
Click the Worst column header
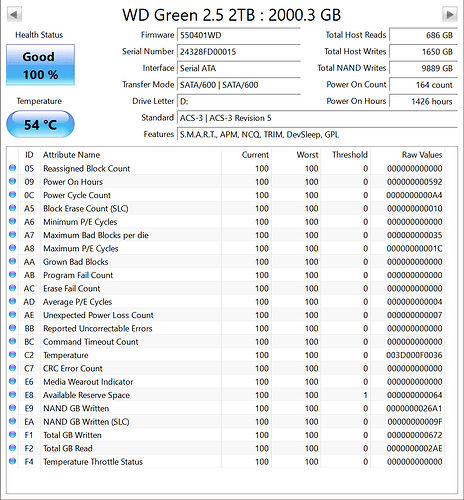coord(307,155)
